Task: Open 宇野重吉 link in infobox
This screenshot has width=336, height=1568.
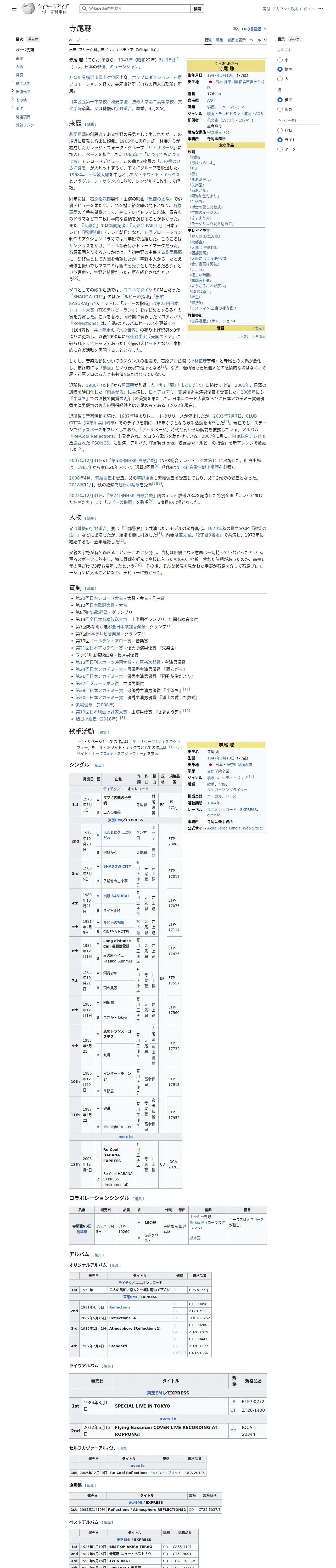Action: click(215, 132)
